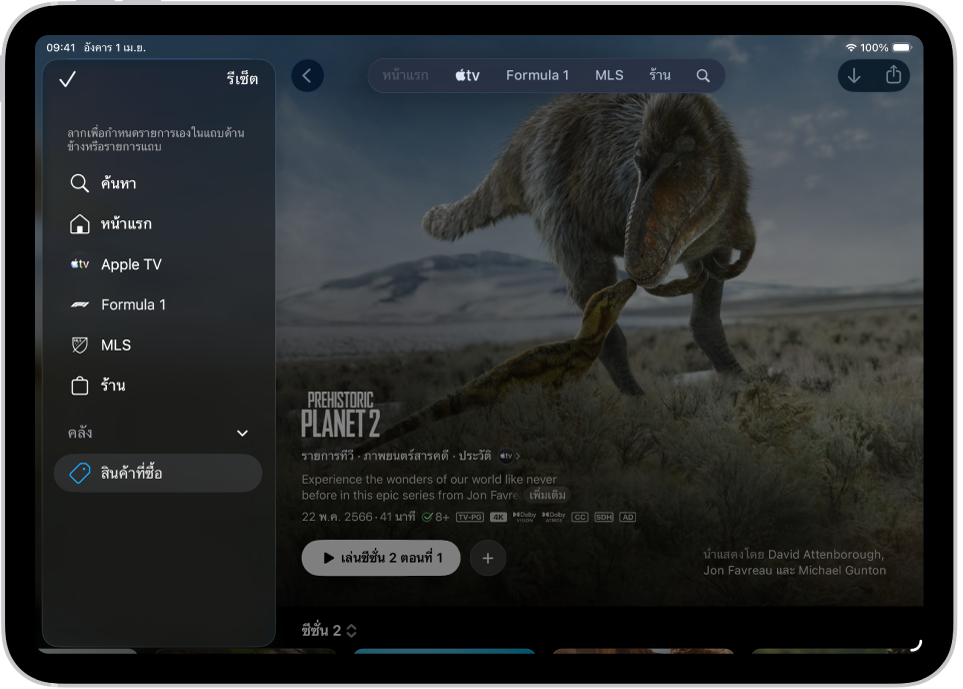Expand description with เพิ่มเติม
This screenshot has height=689, width=963.
coord(547,495)
